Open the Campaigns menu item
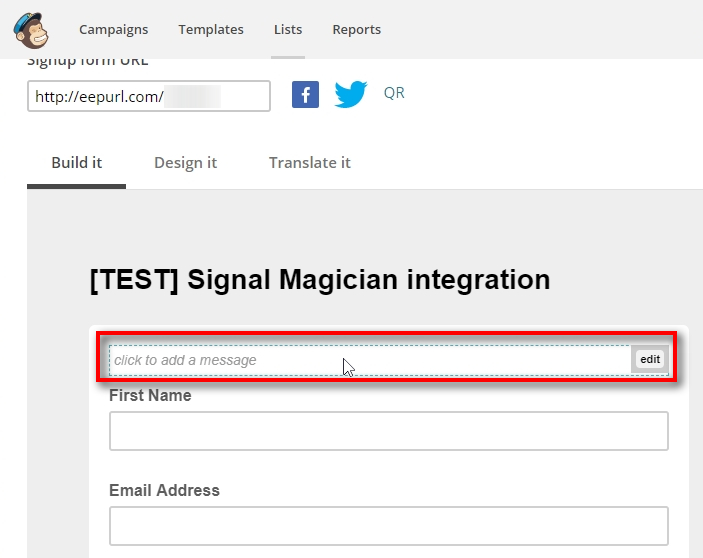 tap(113, 30)
